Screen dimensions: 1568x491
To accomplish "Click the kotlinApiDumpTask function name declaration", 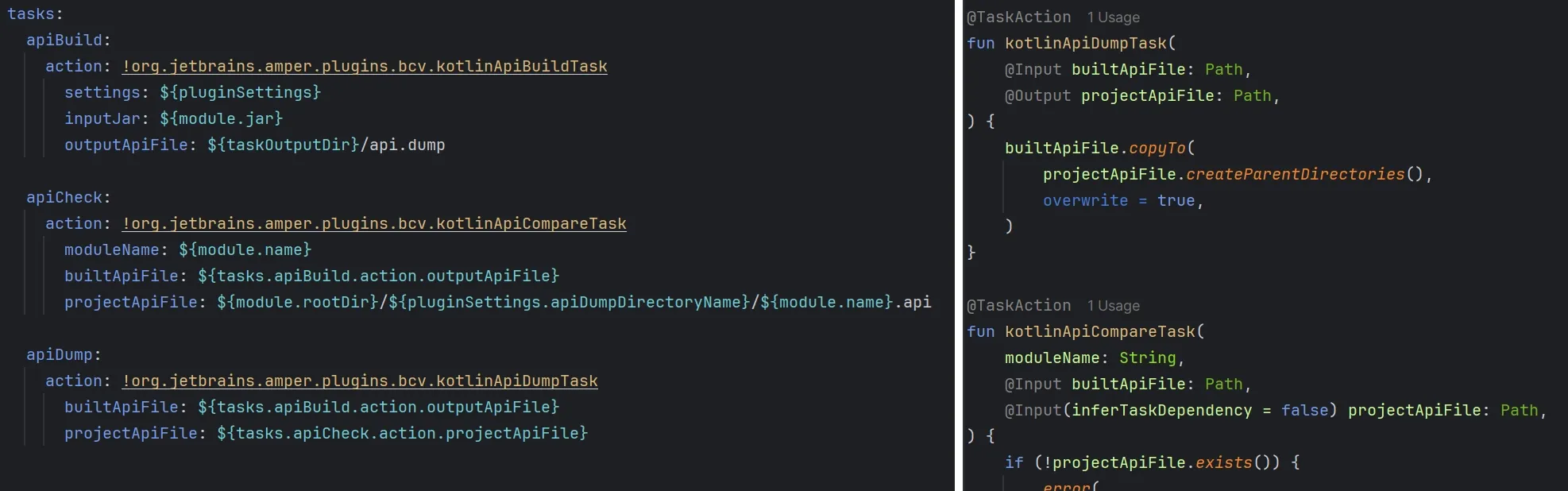I will 1085,44.
